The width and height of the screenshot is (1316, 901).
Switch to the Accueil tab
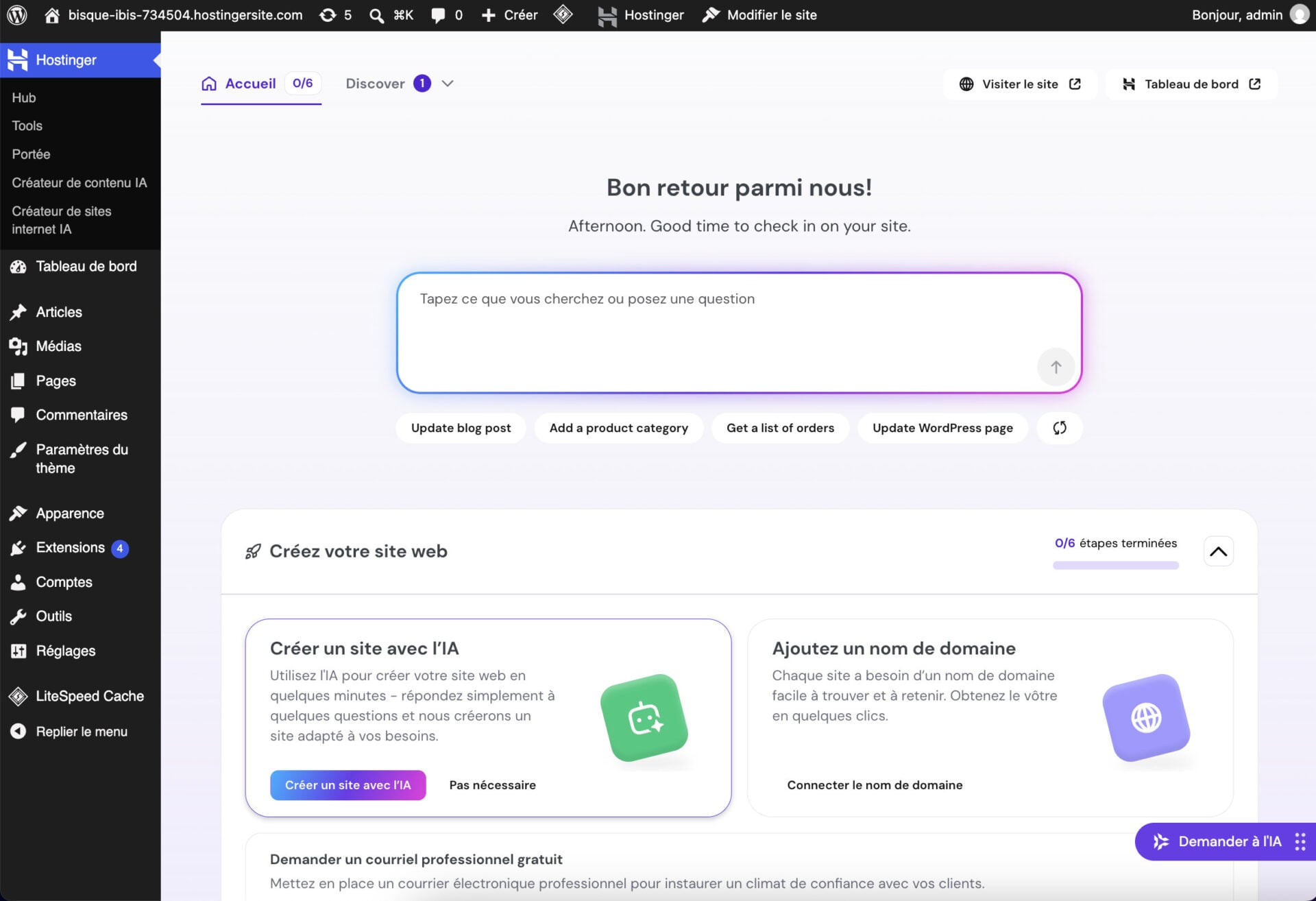pos(261,84)
